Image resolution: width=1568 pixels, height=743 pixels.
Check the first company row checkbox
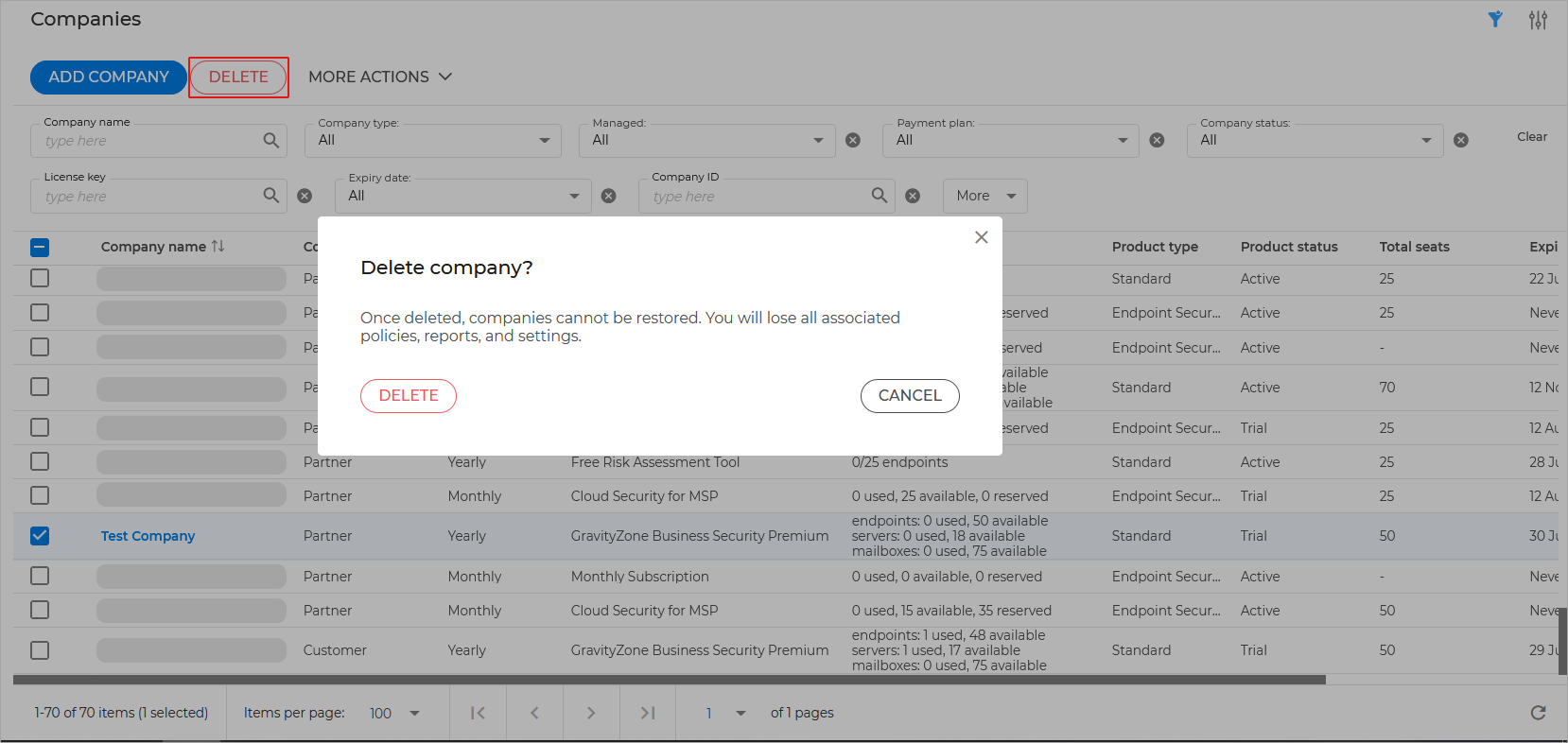point(40,279)
